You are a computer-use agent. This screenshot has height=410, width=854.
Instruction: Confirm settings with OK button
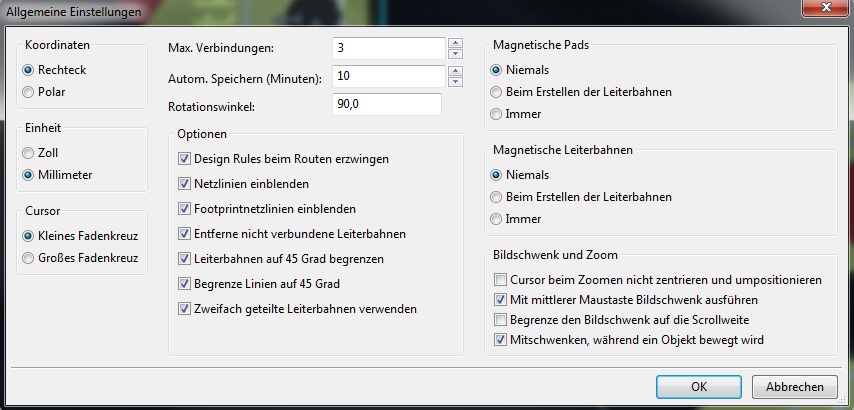tap(699, 387)
